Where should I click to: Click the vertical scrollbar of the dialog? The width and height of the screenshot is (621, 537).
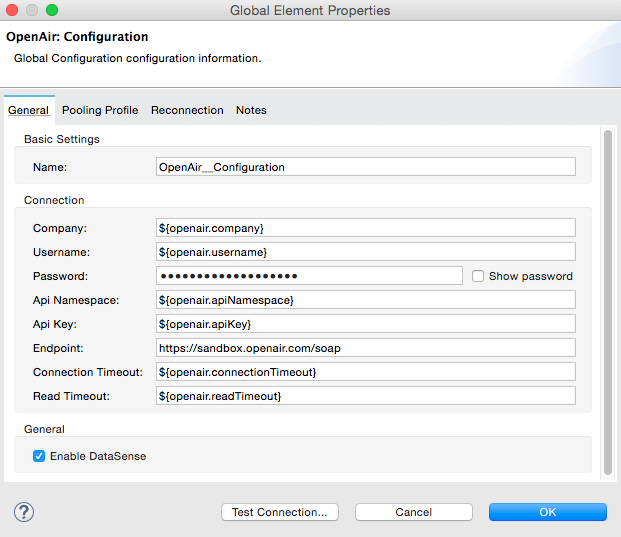tap(608, 302)
